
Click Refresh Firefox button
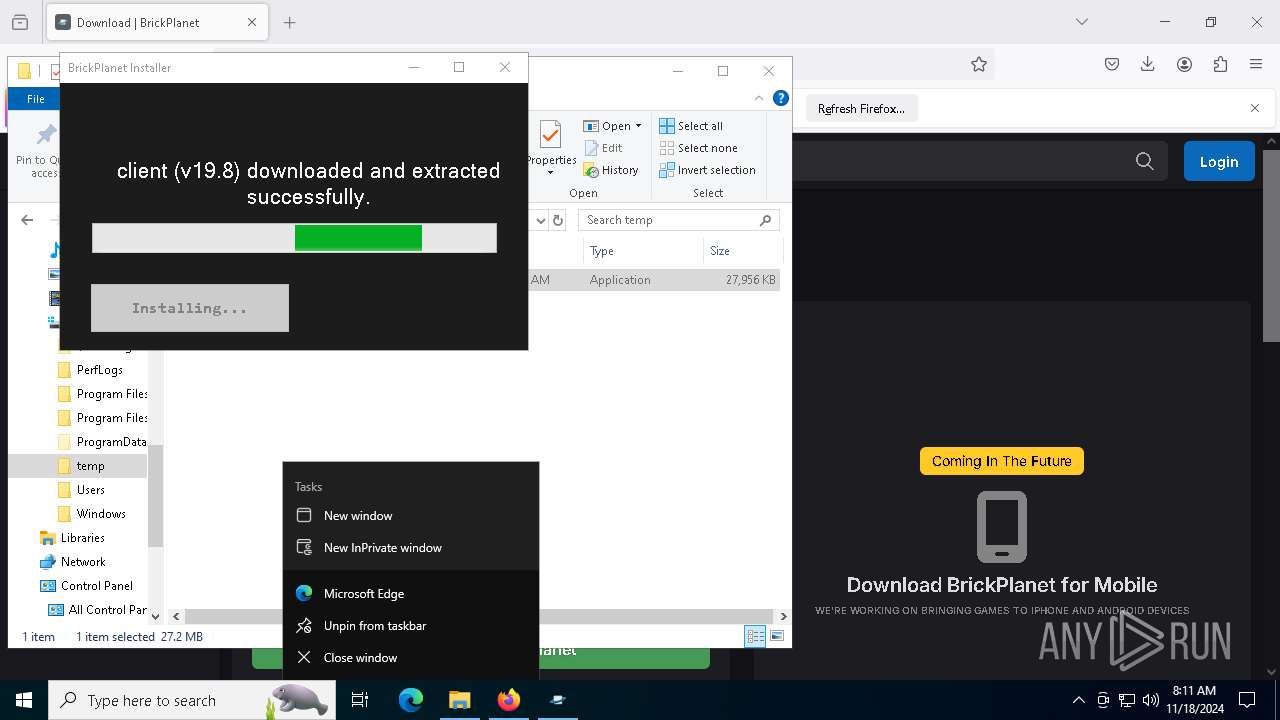tap(861, 108)
